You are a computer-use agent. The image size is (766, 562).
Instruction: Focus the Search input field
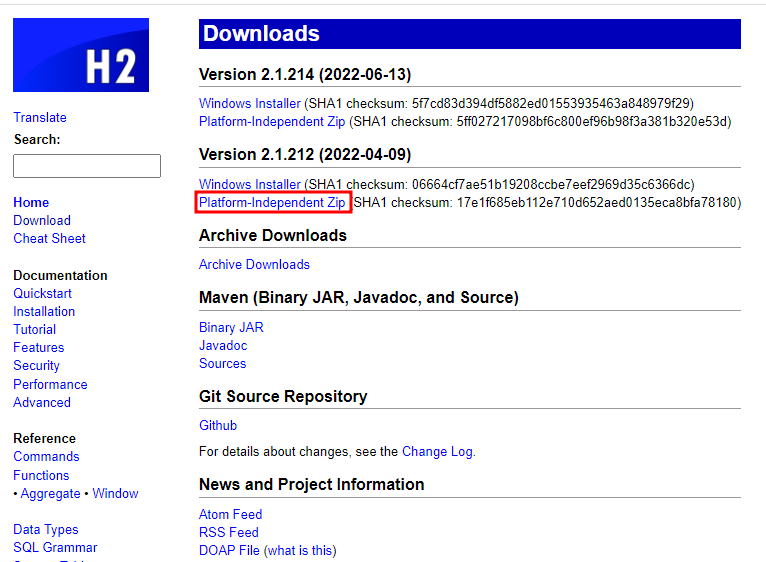(x=87, y=166)
